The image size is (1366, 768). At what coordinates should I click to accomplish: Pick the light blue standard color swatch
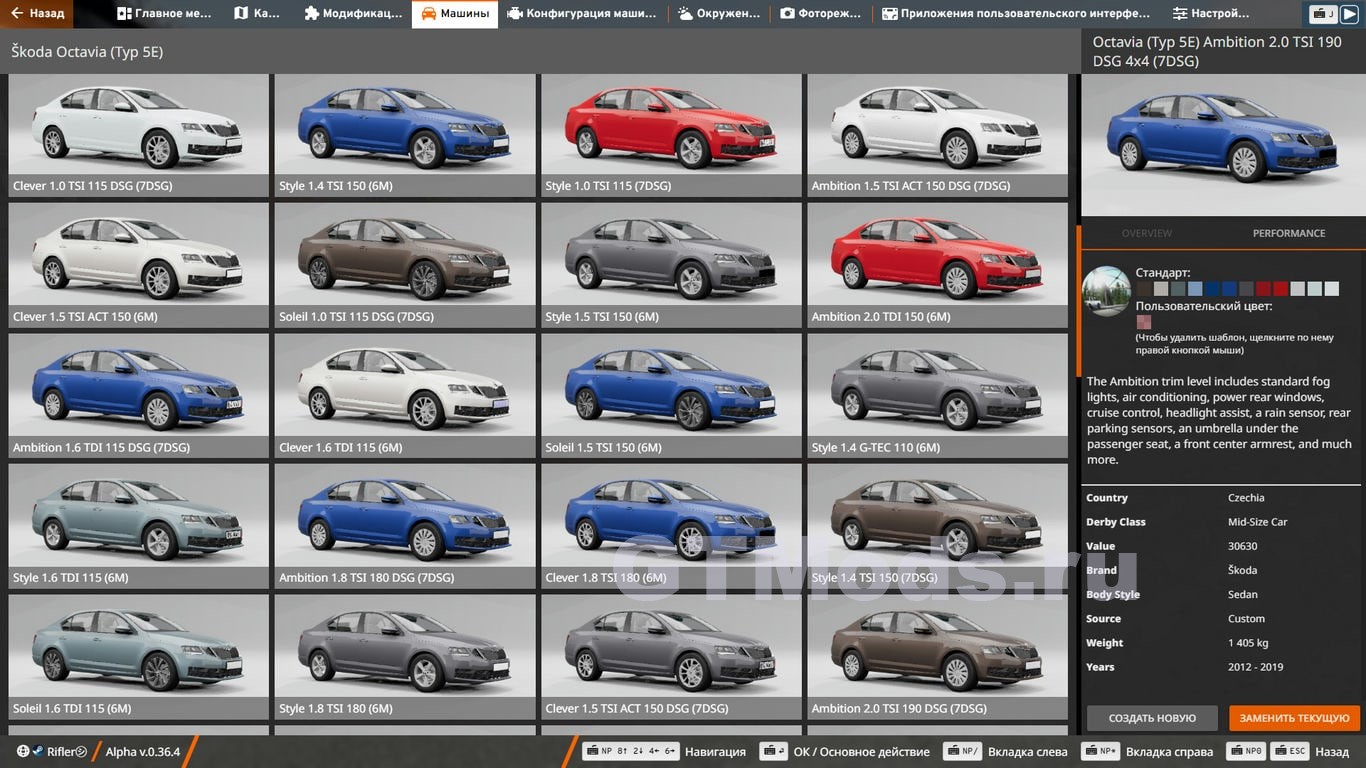click(x=1195, y=289)
